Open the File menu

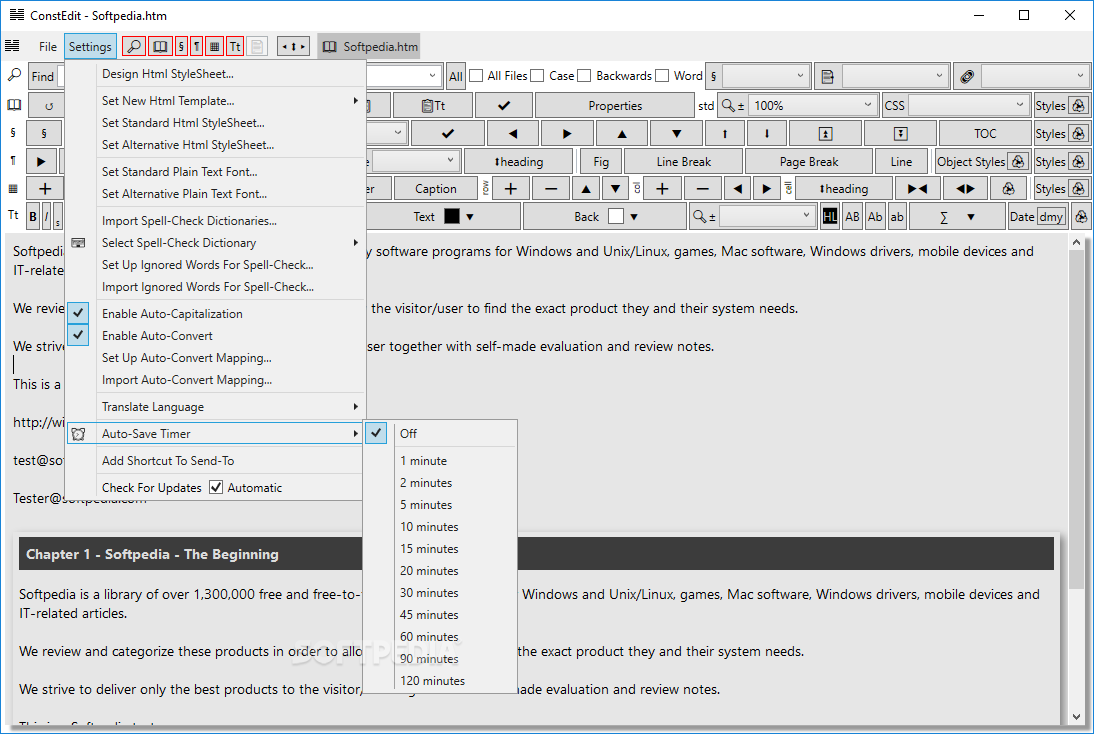pyautogui.click(x=47, y=47)
